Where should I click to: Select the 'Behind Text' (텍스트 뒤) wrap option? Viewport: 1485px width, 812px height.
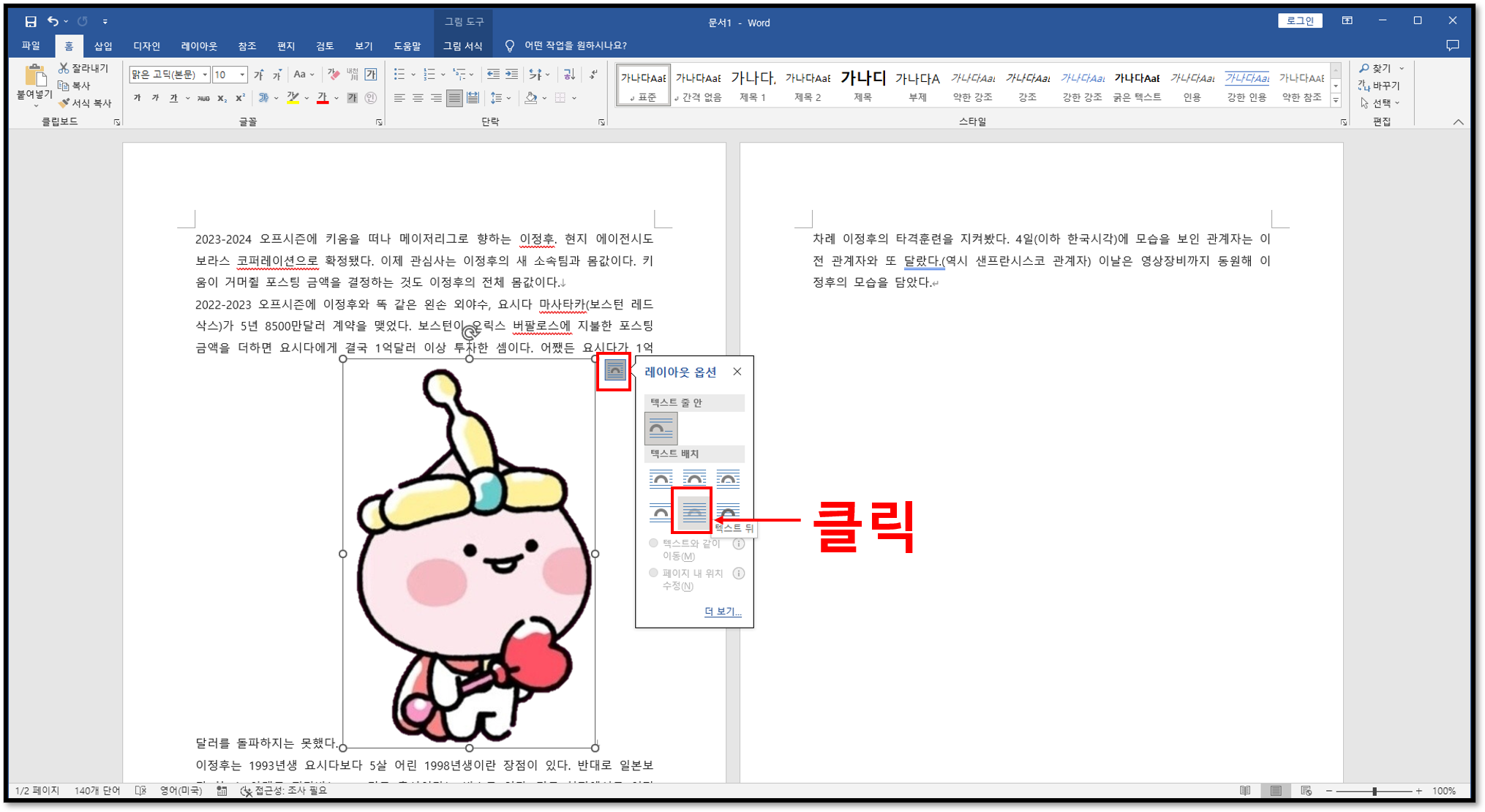click(693, 511)
